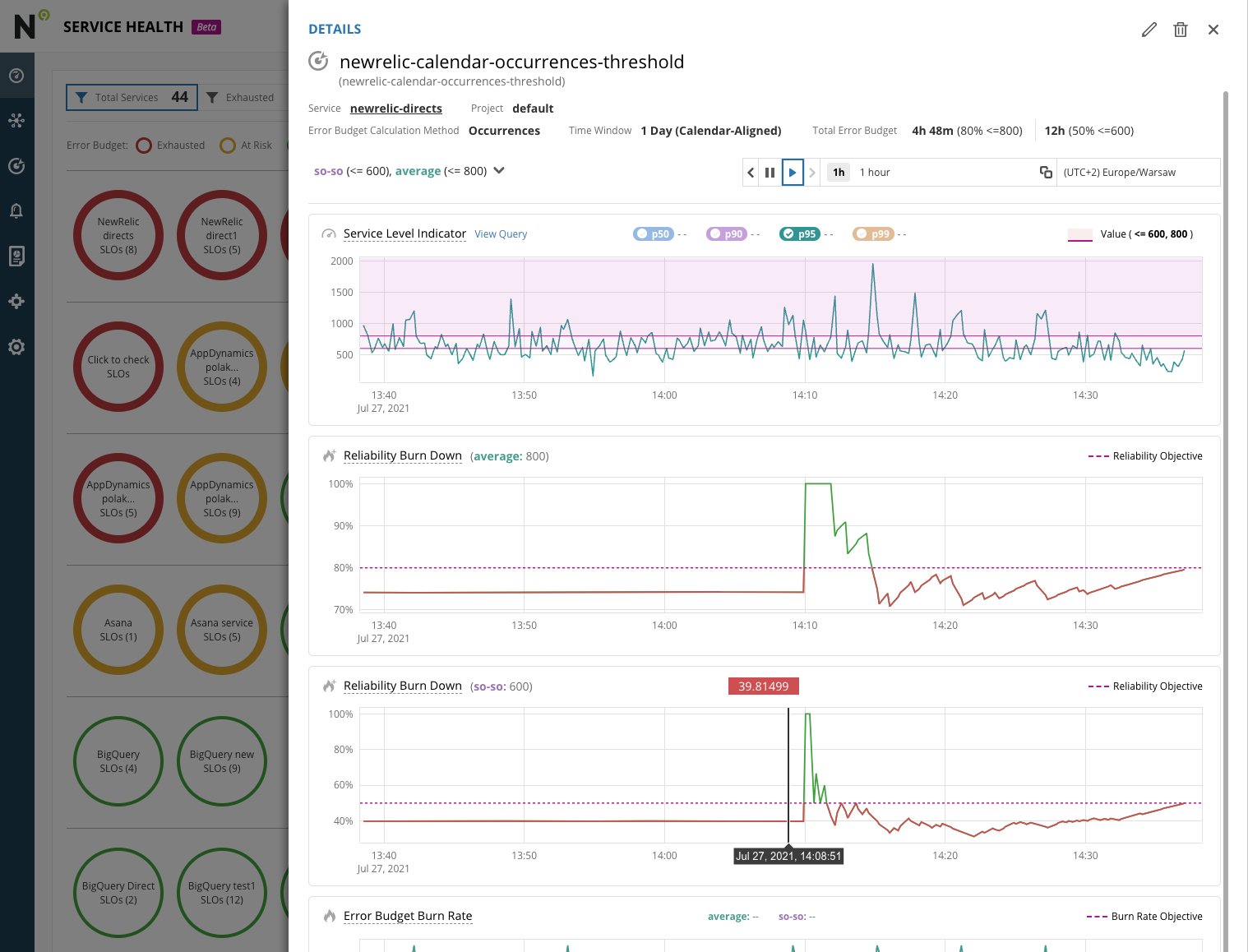Image resolution: width=1248 pixels, height=952 pixels.
Task: Open the newrelic-directs service link
Action: pos(396,109)
